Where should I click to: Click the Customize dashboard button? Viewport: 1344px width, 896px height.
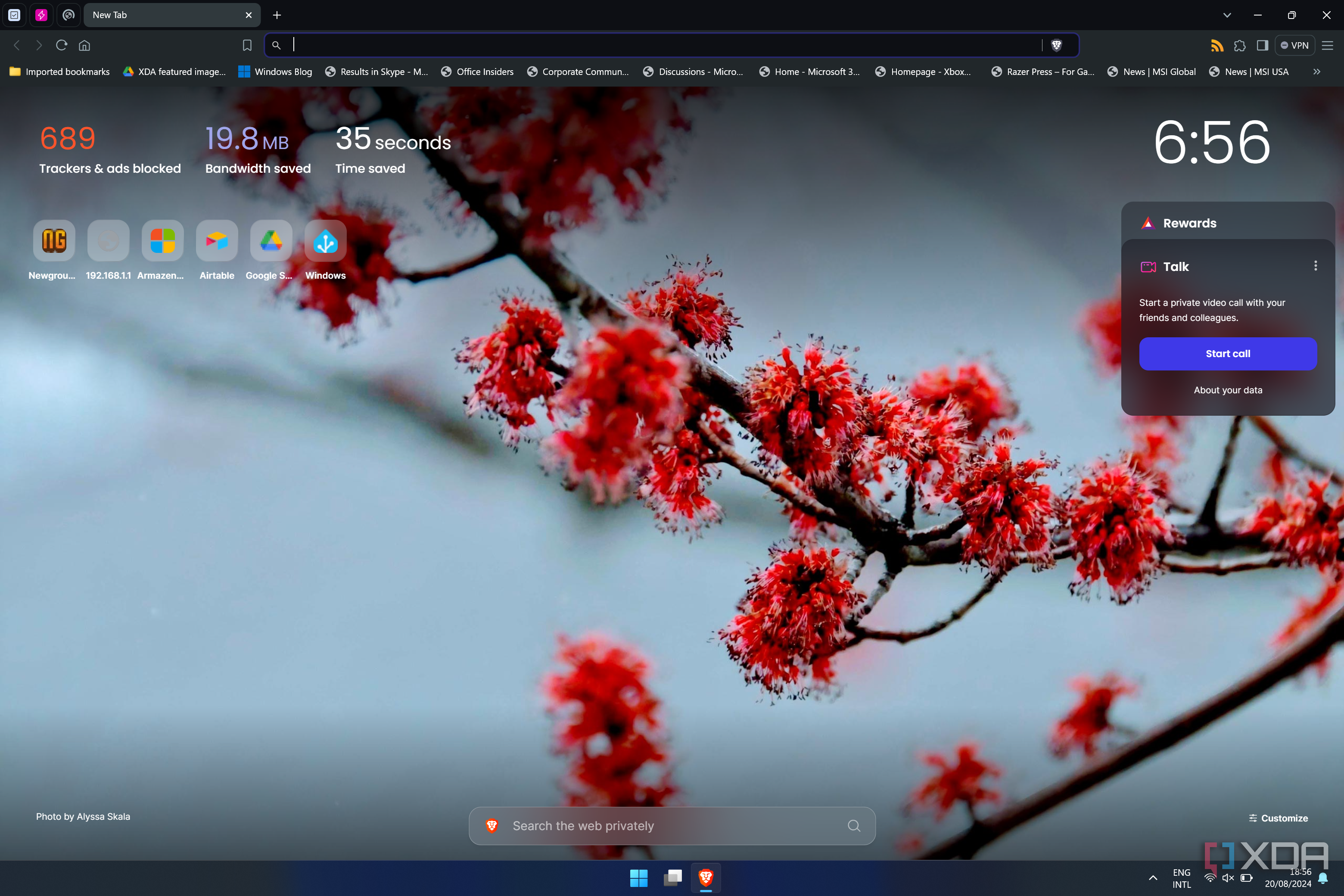(1278, 818)
